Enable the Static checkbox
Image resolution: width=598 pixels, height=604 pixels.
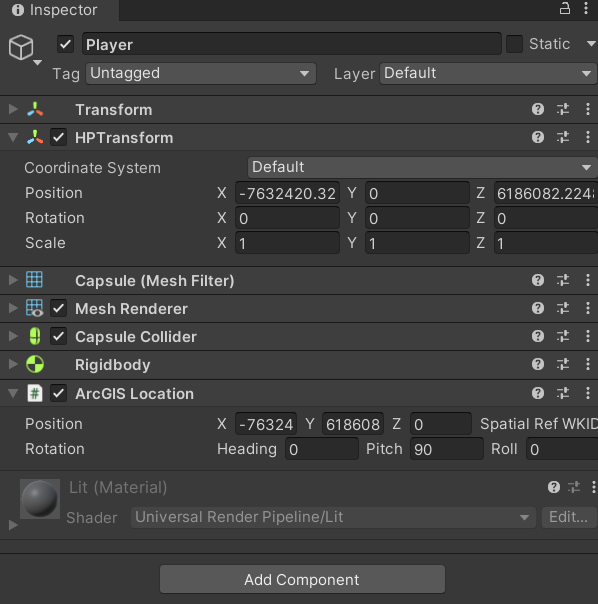514,44
